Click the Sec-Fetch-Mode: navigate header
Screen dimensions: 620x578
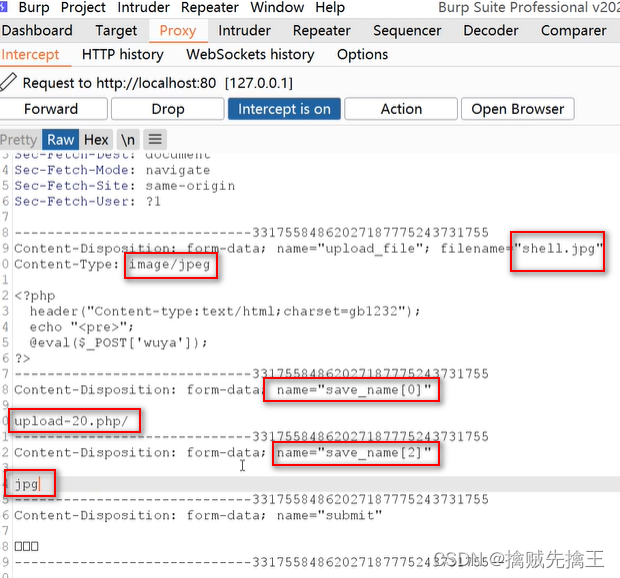[x=112, y=170]
